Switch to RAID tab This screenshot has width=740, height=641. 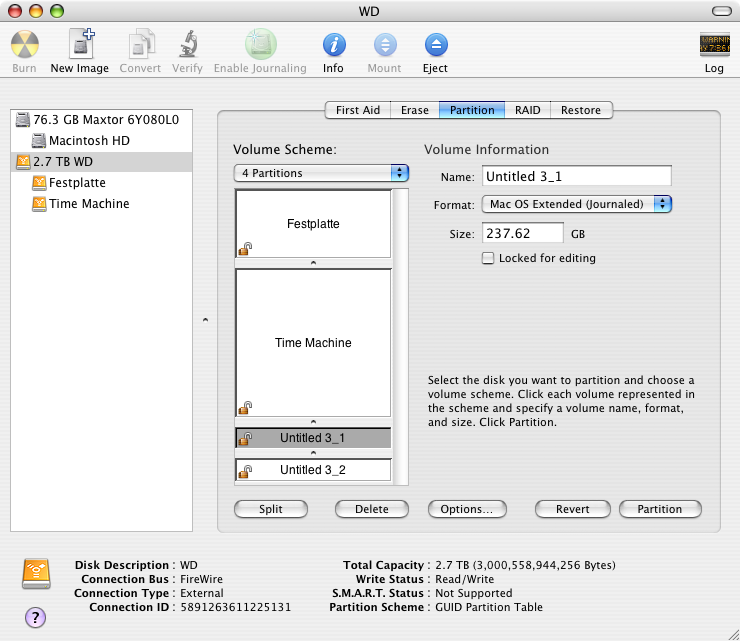[528, 110]
